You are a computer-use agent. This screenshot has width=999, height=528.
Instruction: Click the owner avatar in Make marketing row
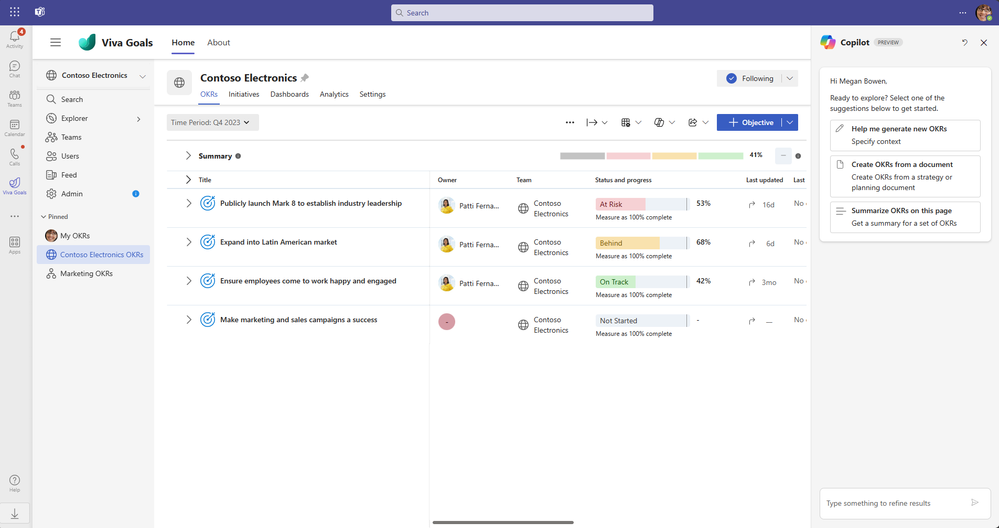click(447, 322)
